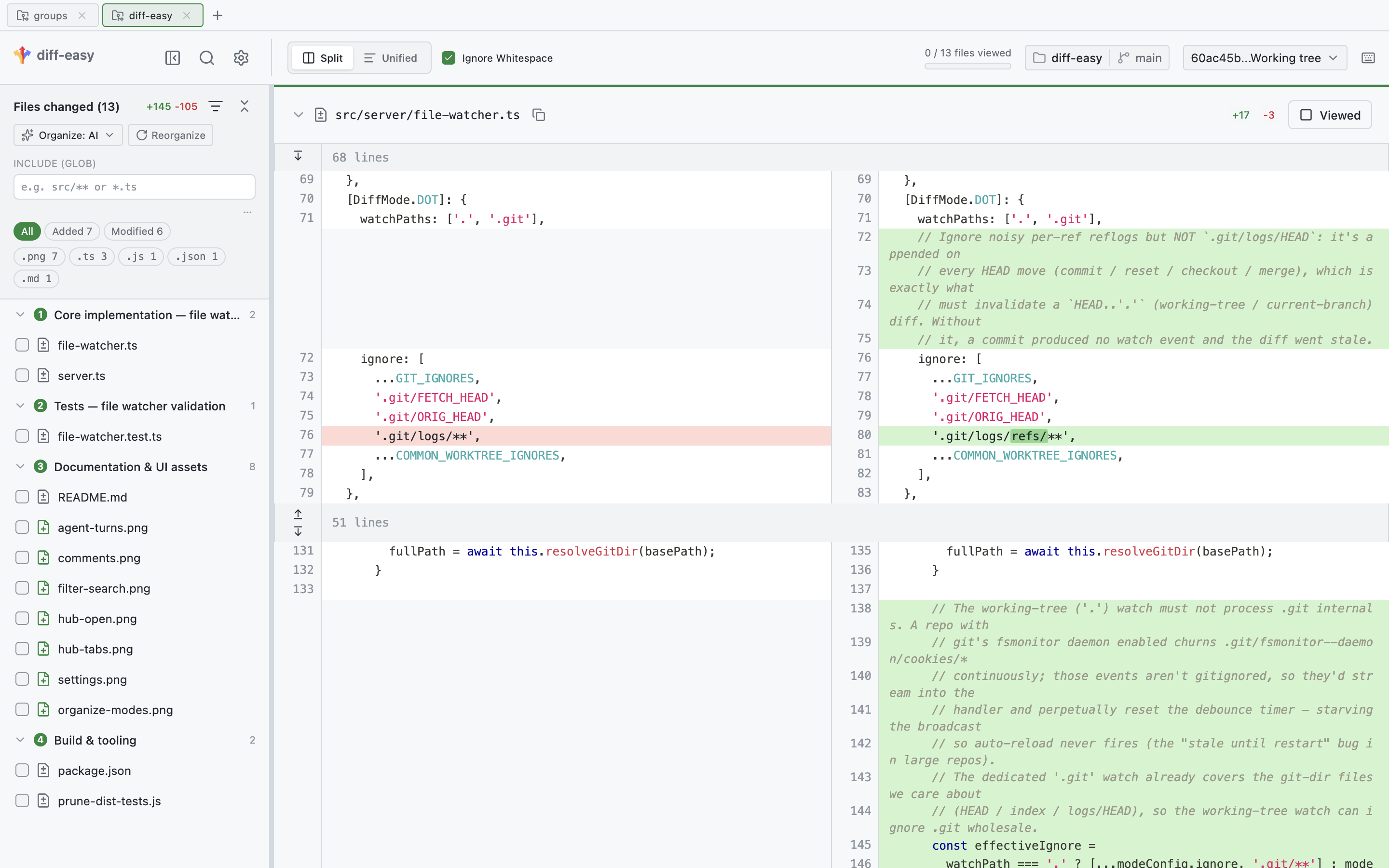The width and height of the screenshot is (1389, 868).
Task: Check the comments.png checkbox
Action: [x=22, y=558]
